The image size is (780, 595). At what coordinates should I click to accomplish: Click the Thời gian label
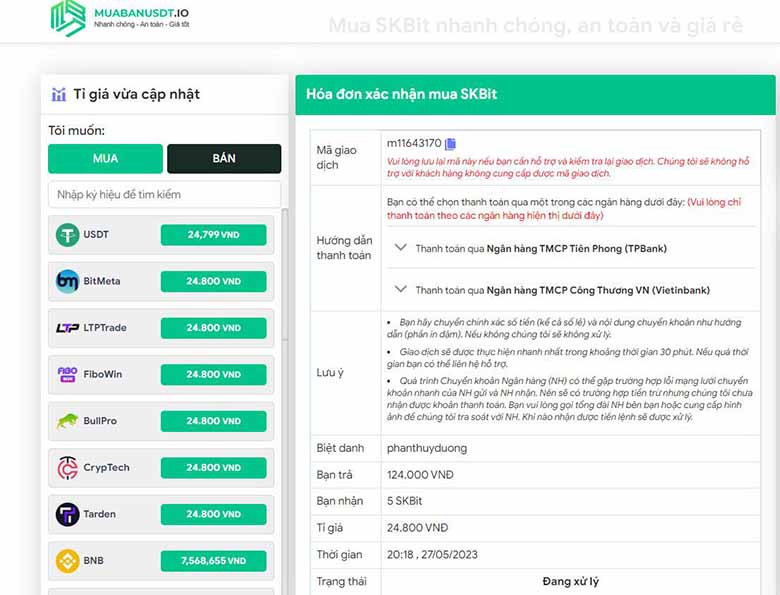pyautogui.click(x=339, y=555)
